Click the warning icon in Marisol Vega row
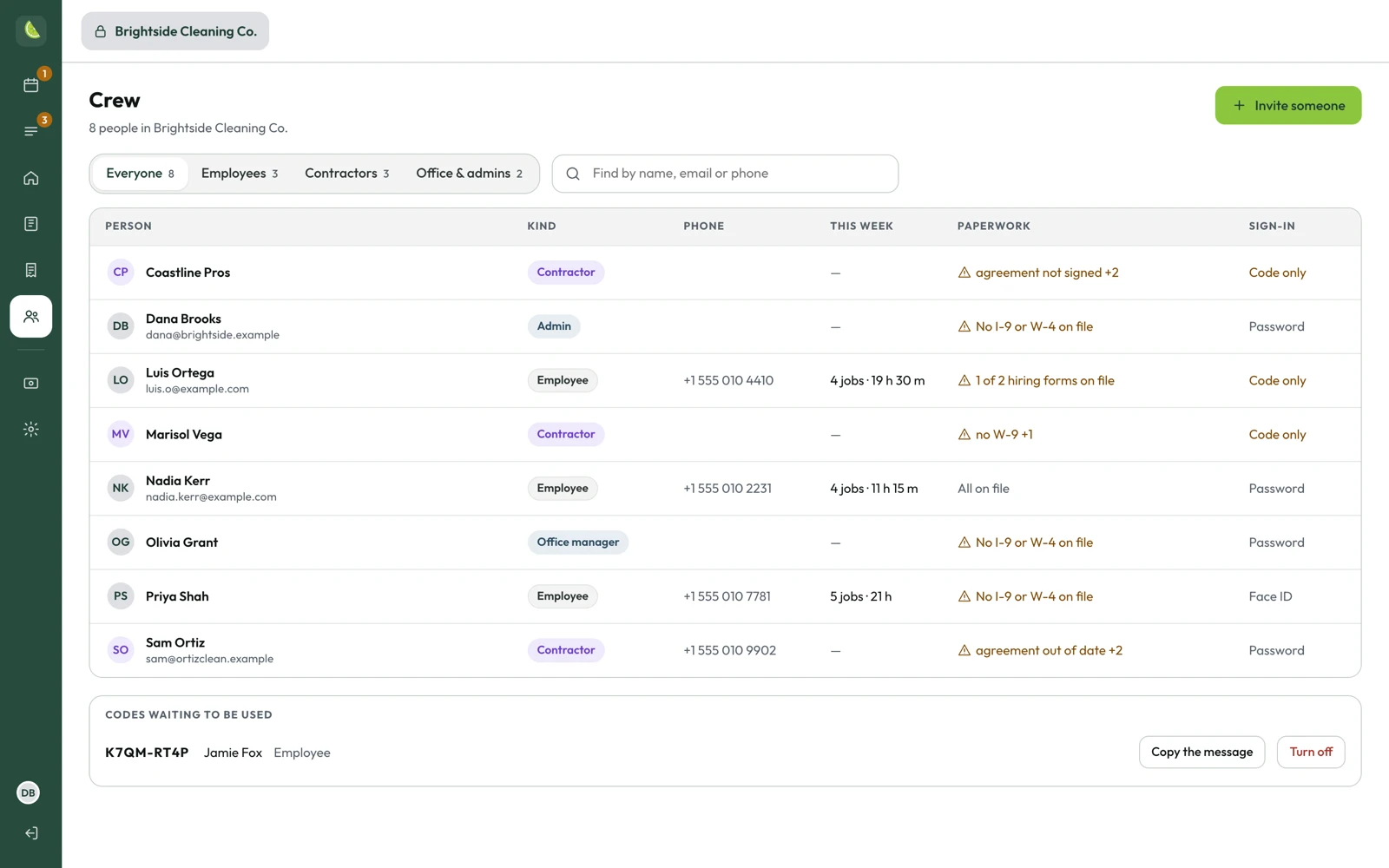1389x868 pixels. click(x=964, y=434)
